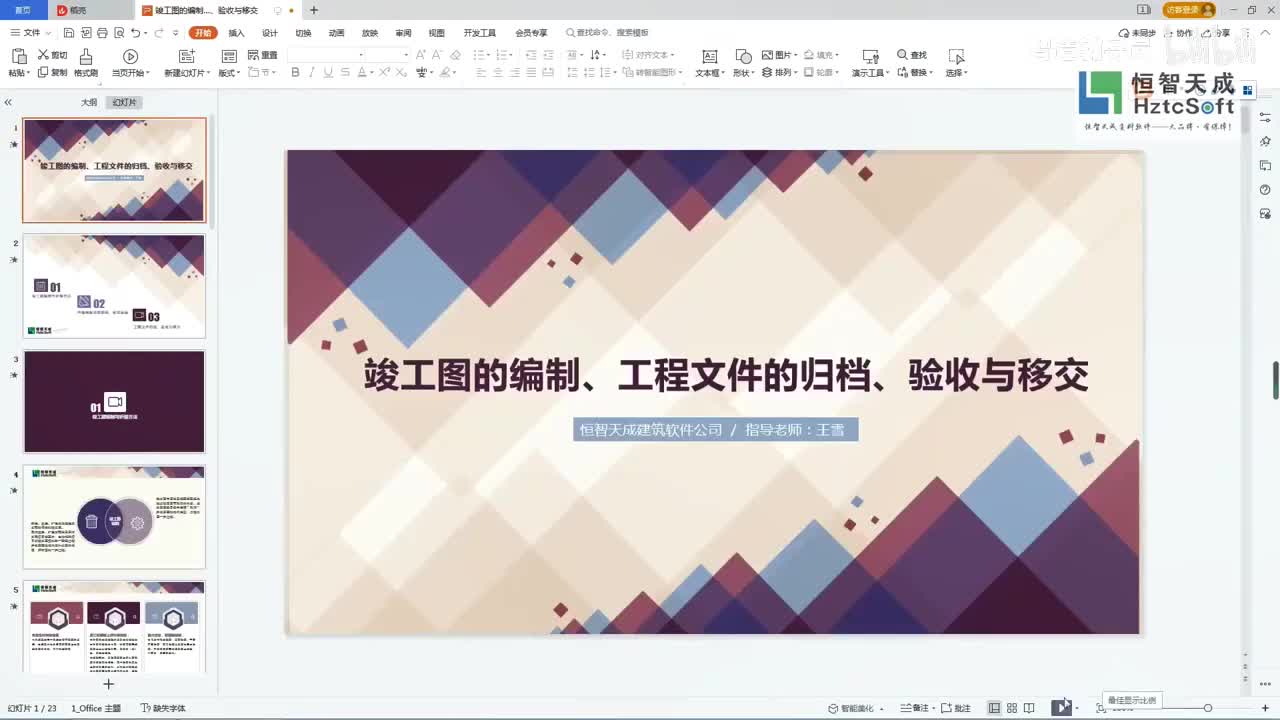Toggle Strikethrough formatting

coord(345,72)
